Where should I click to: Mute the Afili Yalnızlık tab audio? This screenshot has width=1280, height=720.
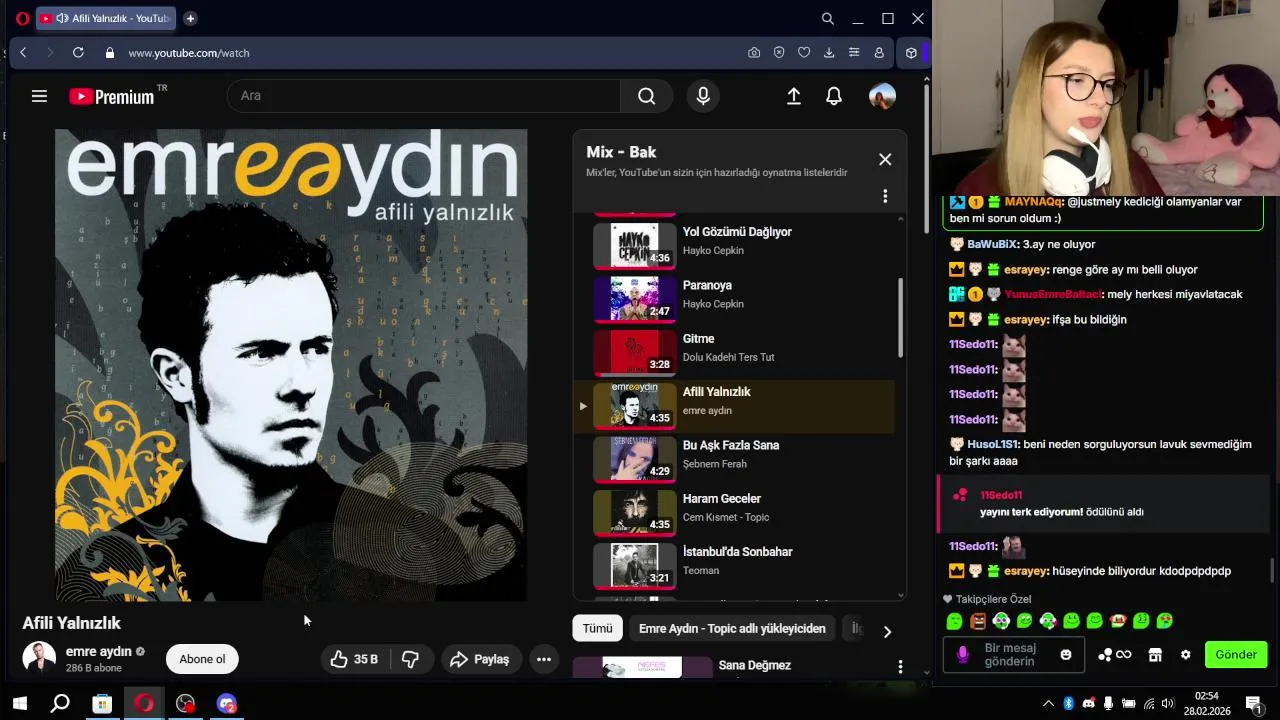[x=62, y=18]
